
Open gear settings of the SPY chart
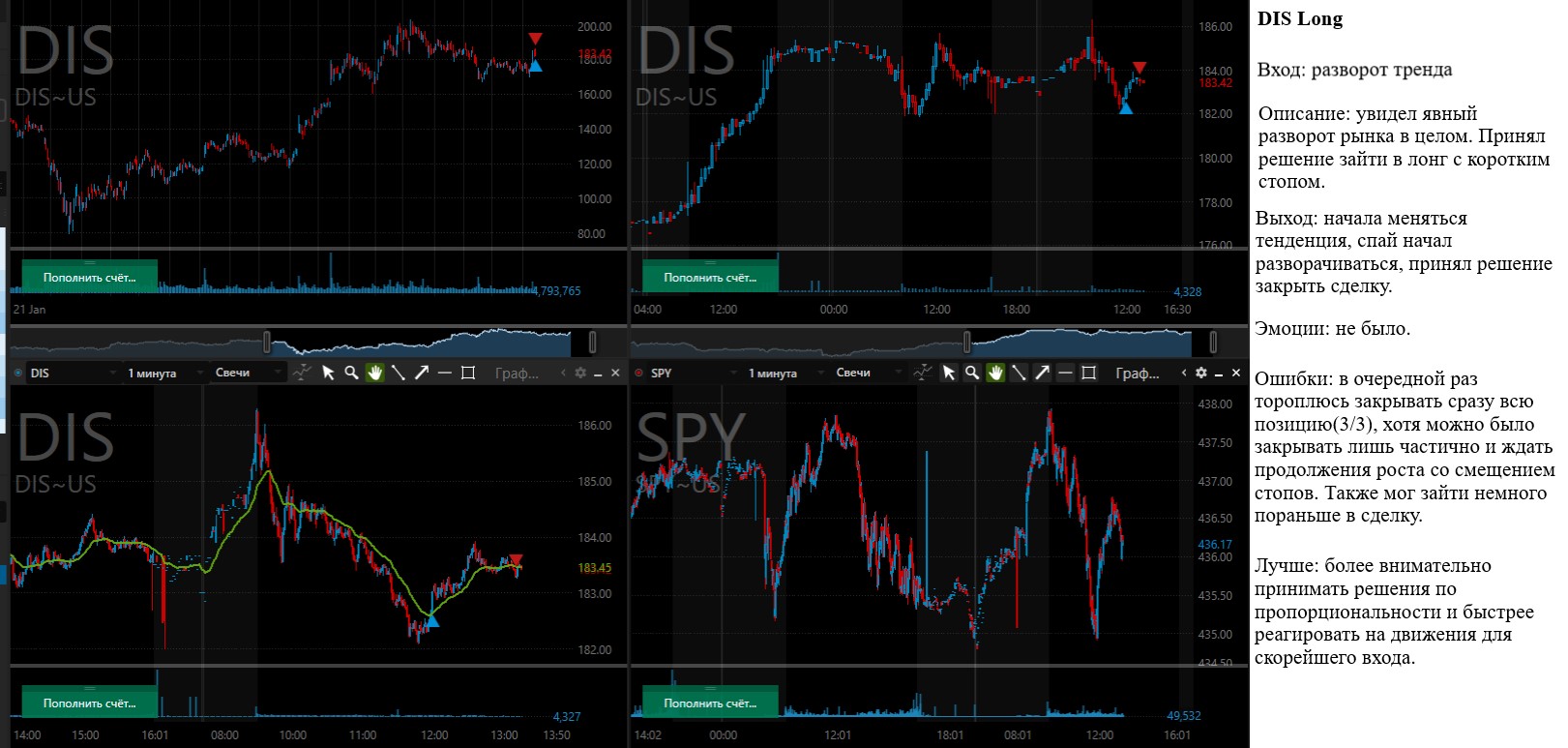tap(1201, 373)
